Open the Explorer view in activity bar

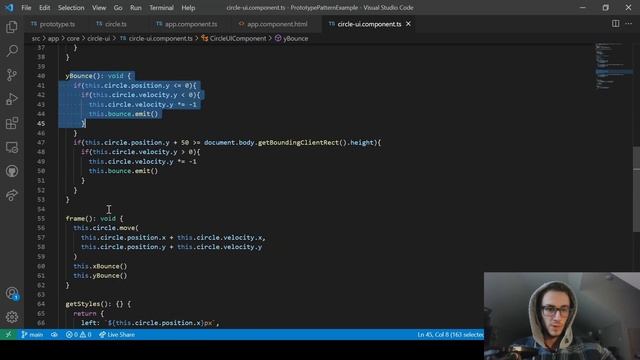point(12,27)
